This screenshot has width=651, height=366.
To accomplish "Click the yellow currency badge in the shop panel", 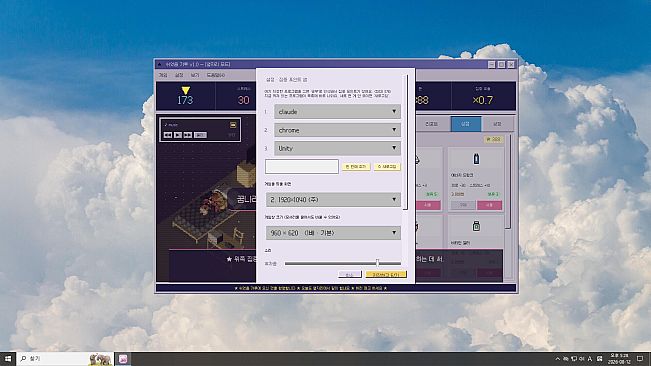I will click(x=493, y=139).
